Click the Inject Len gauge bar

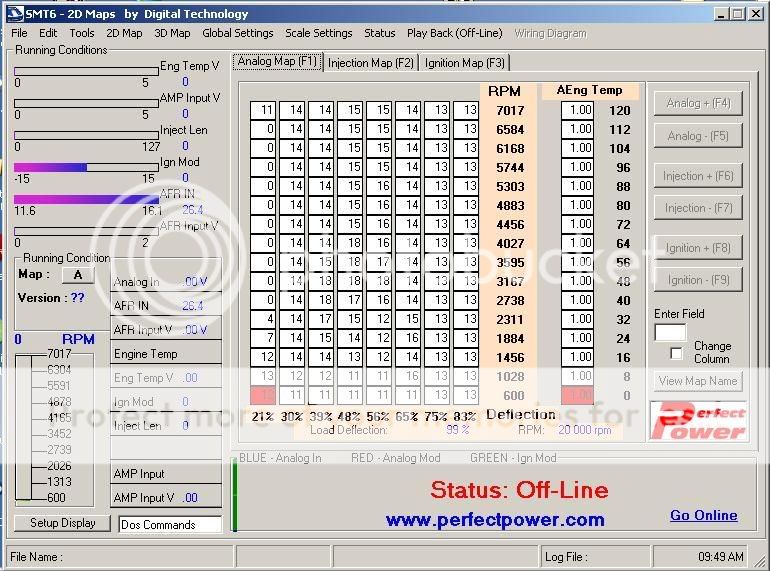click(x=86, y=135)
